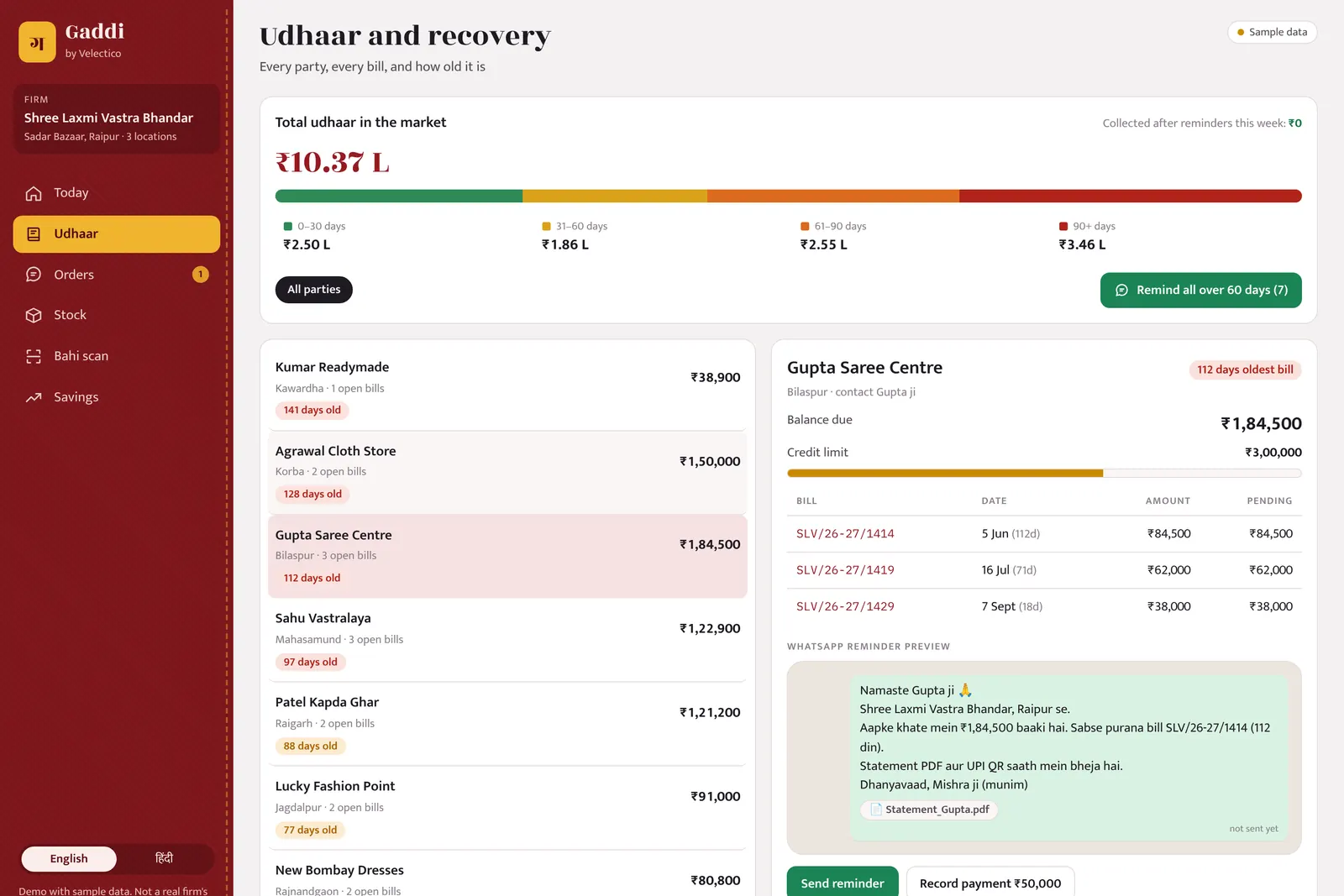Click the Stock box icon

click(x=34, y=315)
